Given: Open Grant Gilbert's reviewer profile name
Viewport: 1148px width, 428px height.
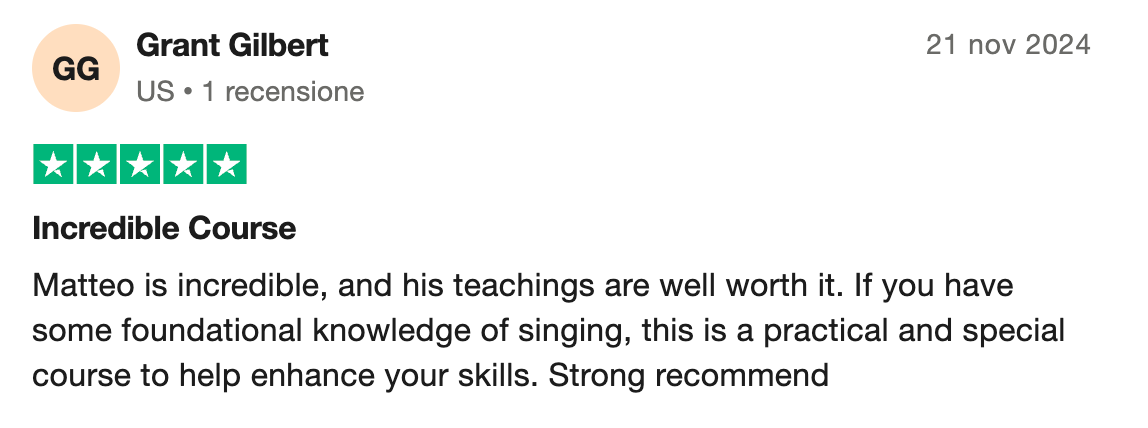Looking at the screenshot, I should (x=232, y=45).
